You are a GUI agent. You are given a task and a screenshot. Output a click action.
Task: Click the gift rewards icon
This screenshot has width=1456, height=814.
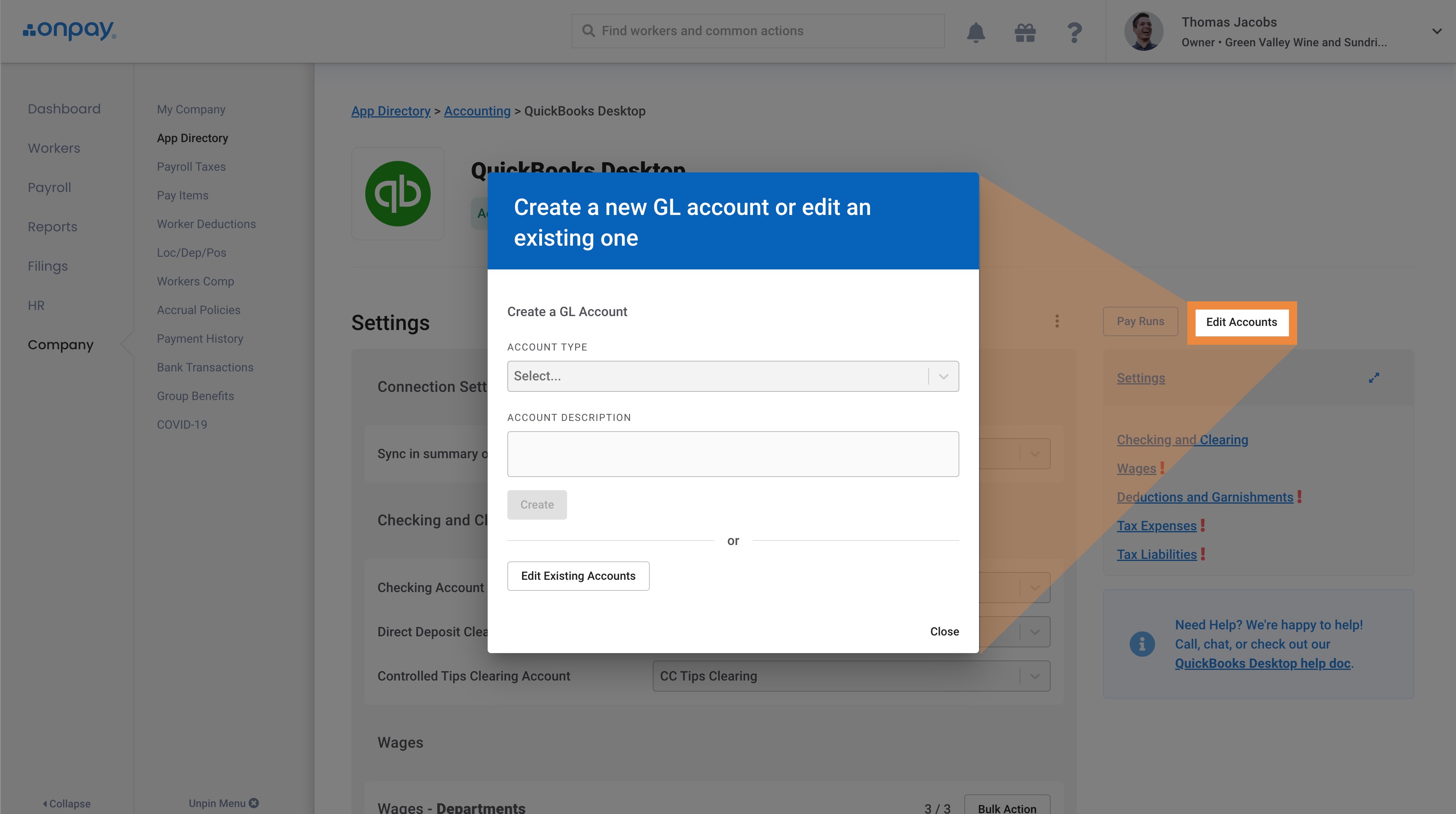(x=1025, y=32)
